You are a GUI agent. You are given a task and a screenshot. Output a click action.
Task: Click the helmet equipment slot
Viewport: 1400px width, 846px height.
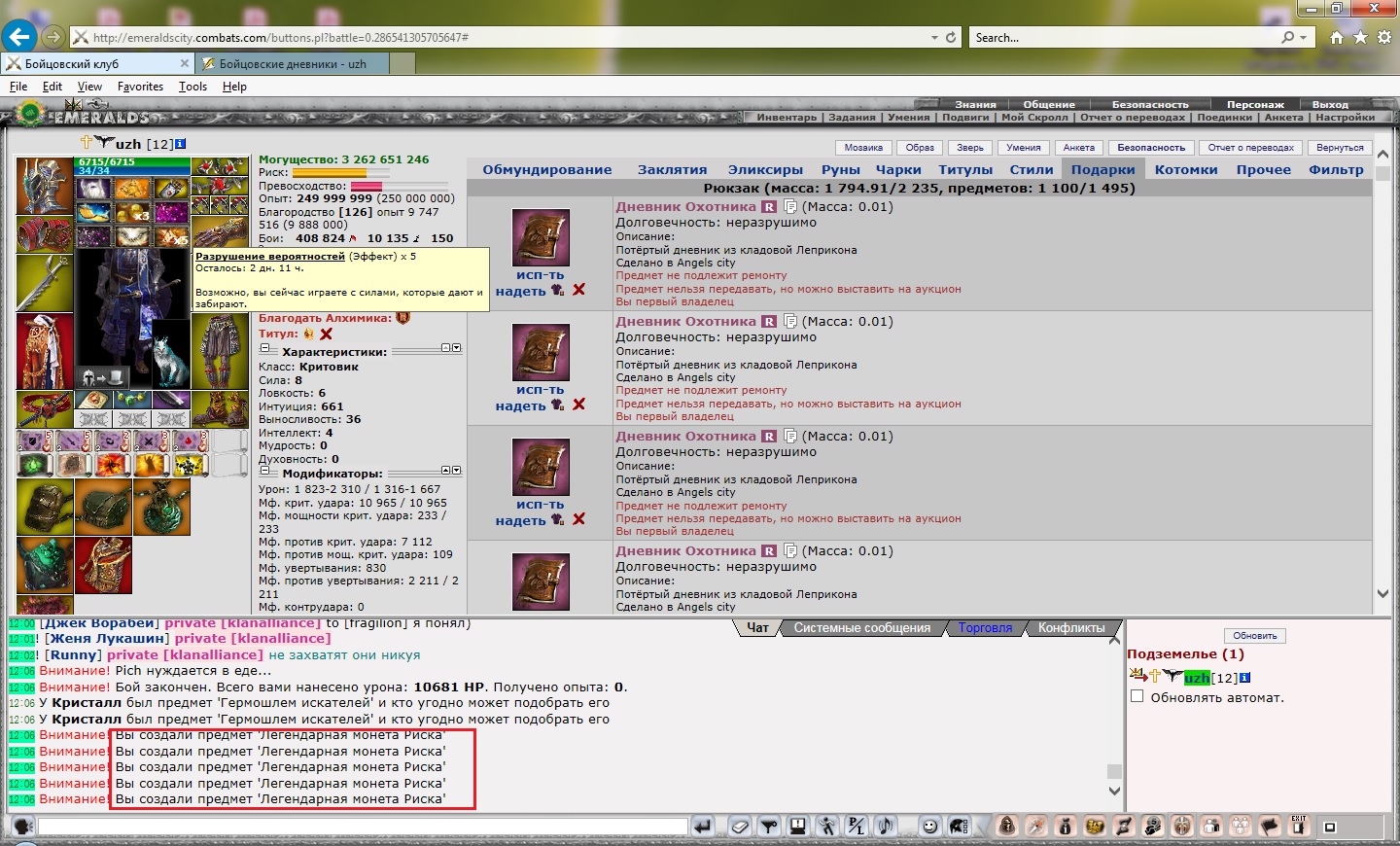45,186
